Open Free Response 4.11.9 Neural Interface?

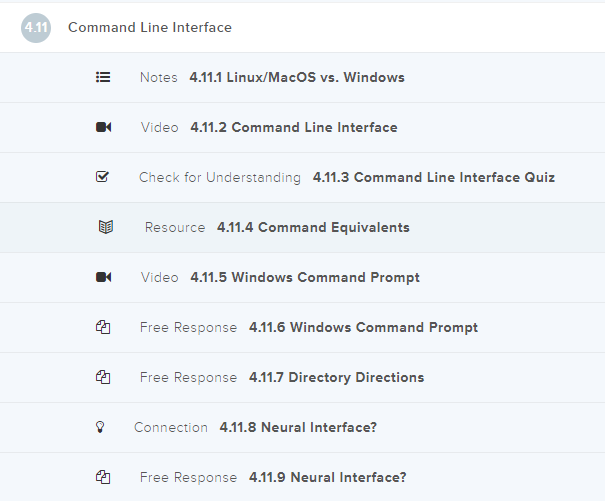click(327, 477)
